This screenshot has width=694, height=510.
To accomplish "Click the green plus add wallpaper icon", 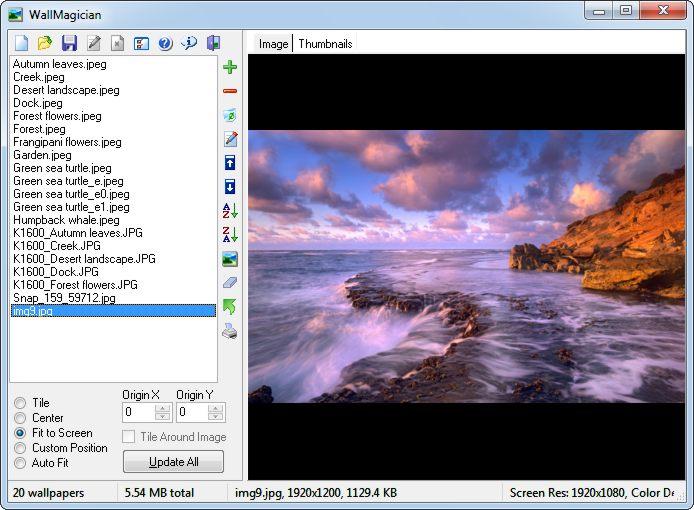I will 230,67.
